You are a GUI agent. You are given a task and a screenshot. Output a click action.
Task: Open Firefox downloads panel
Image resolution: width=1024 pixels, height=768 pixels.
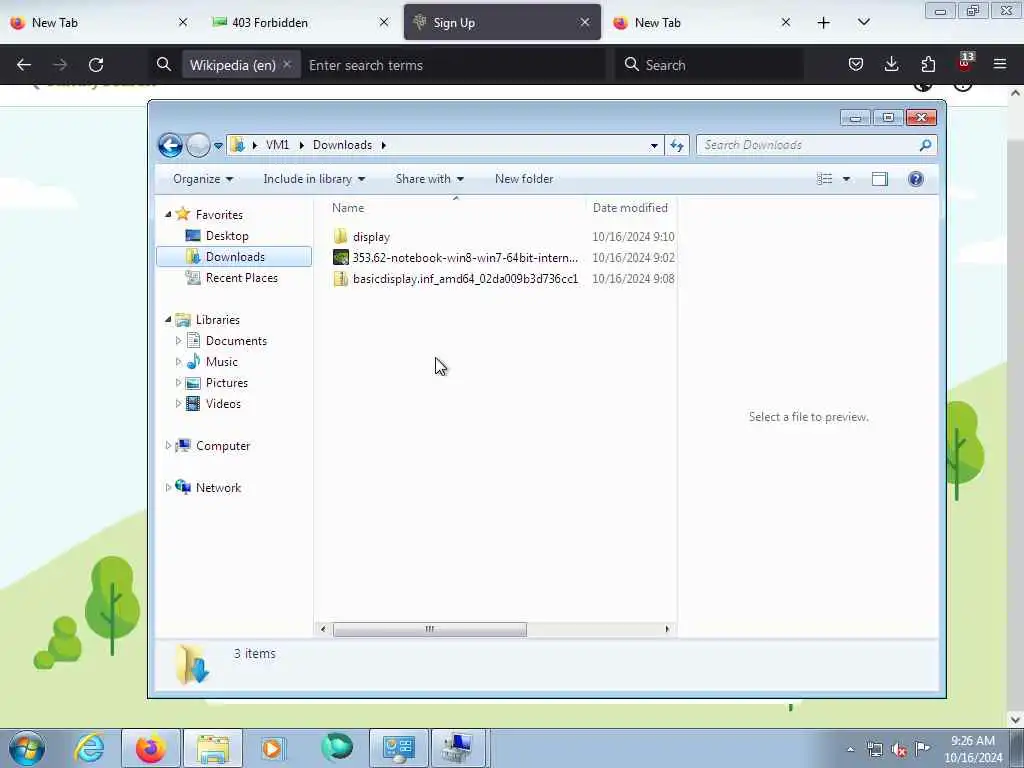pos(891,65)
